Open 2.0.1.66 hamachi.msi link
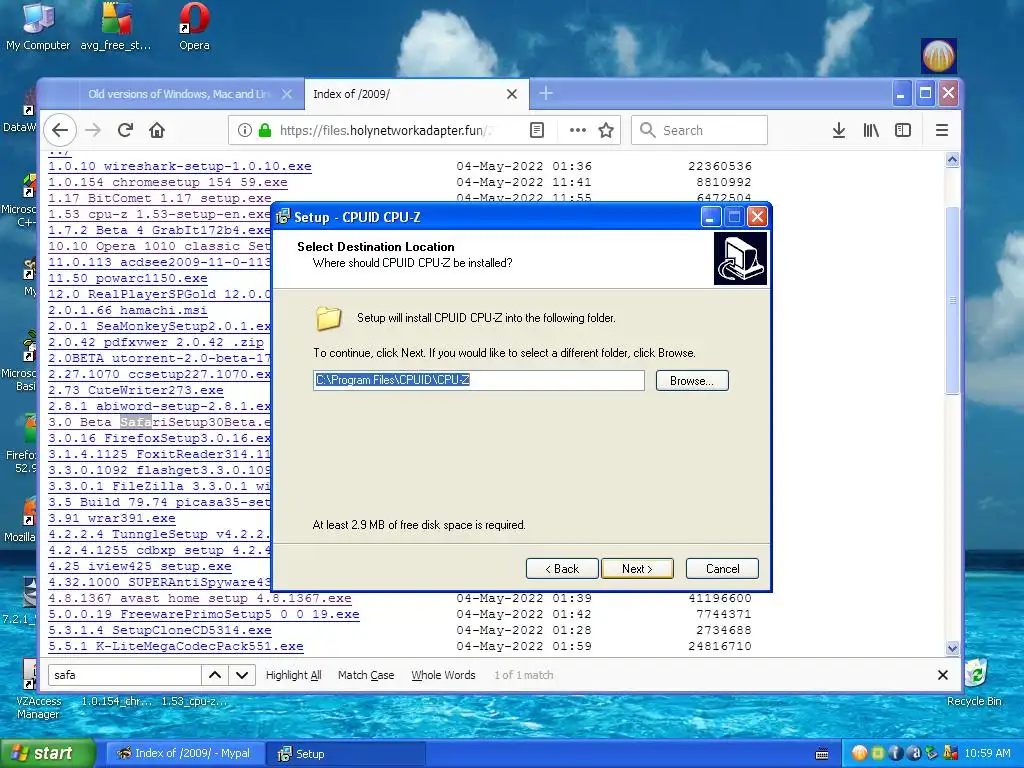 127,310
